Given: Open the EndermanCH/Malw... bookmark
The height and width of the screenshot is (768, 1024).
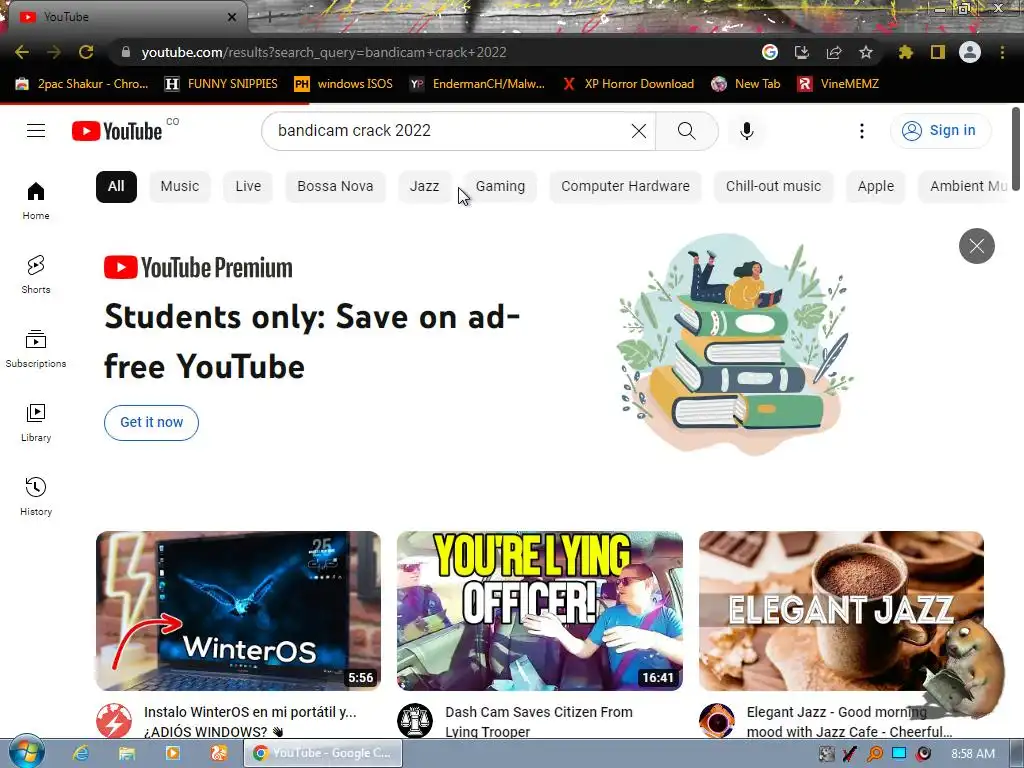Looking at the screenshot, I should (x=477, y=84).
